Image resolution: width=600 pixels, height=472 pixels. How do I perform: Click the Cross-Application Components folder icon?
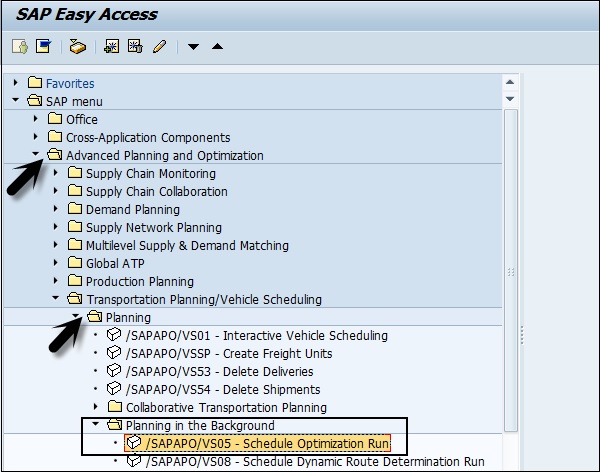pos(55,137)
